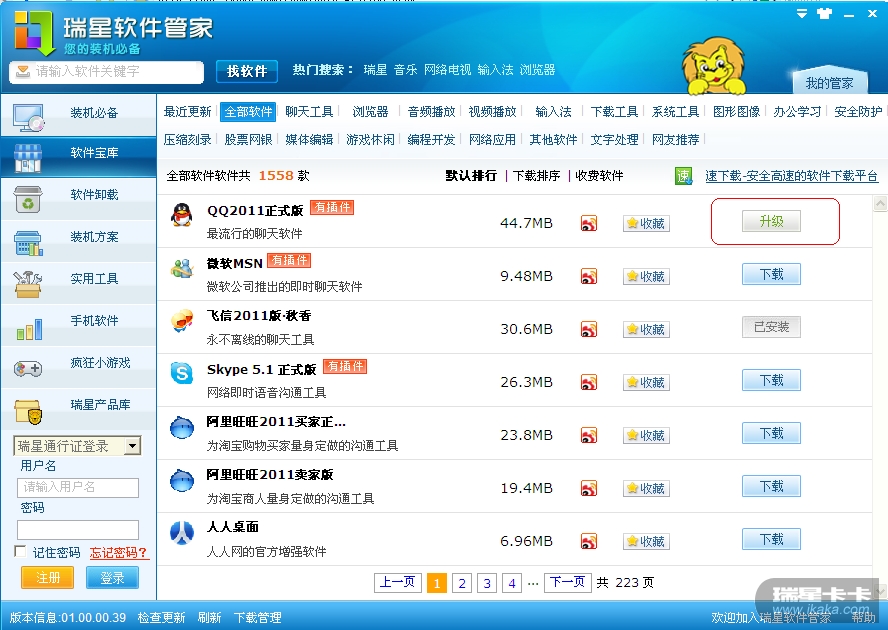This screenshot has height=630, width=888.
Task: Click the 找软件 search button
Action: coord(247,71)
